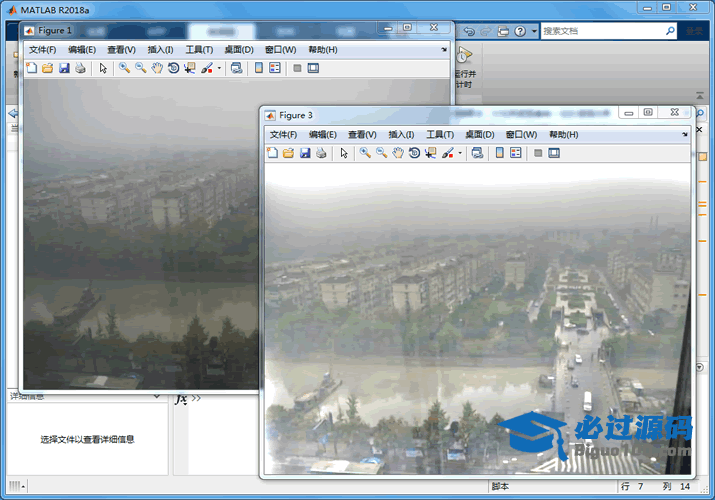
Task: Dock Figure 1 using the menu bar arrow
Action: pyautogui.click(x=444, y=49)
